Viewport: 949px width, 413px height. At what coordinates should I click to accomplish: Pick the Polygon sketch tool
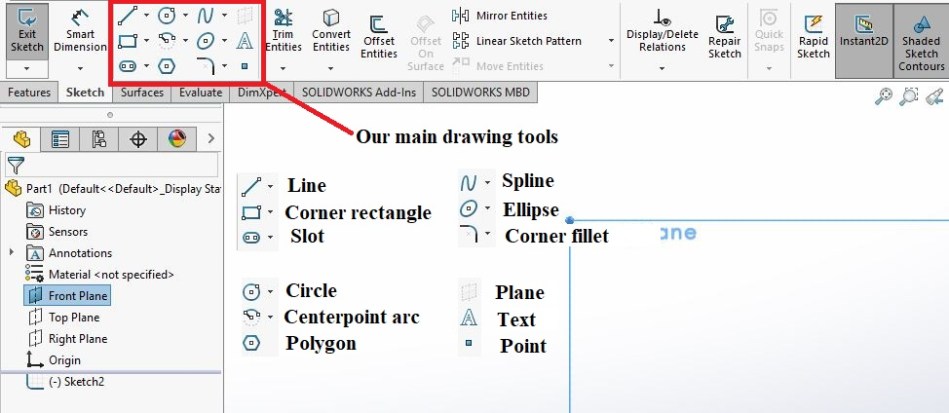tap(167, 66)
